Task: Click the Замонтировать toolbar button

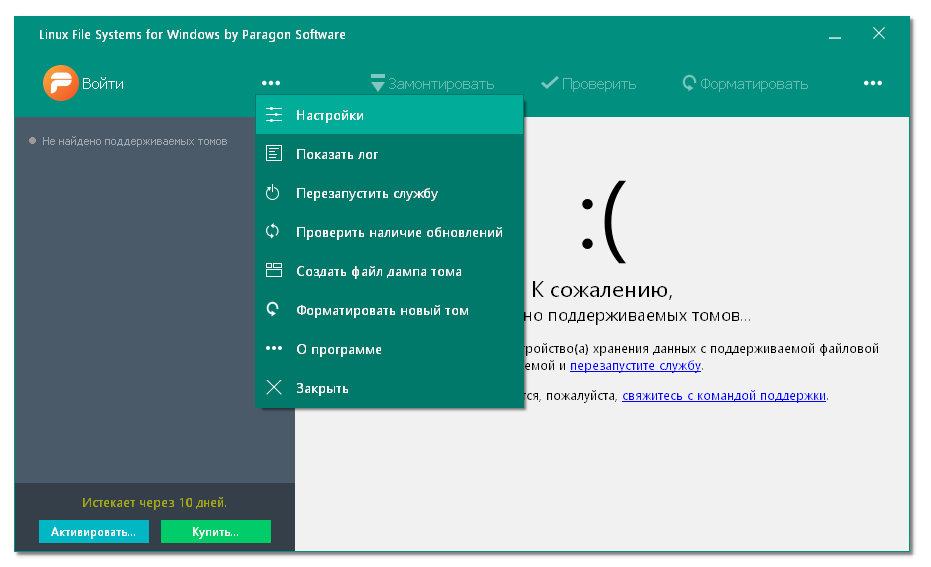Action: click(432, 84)
